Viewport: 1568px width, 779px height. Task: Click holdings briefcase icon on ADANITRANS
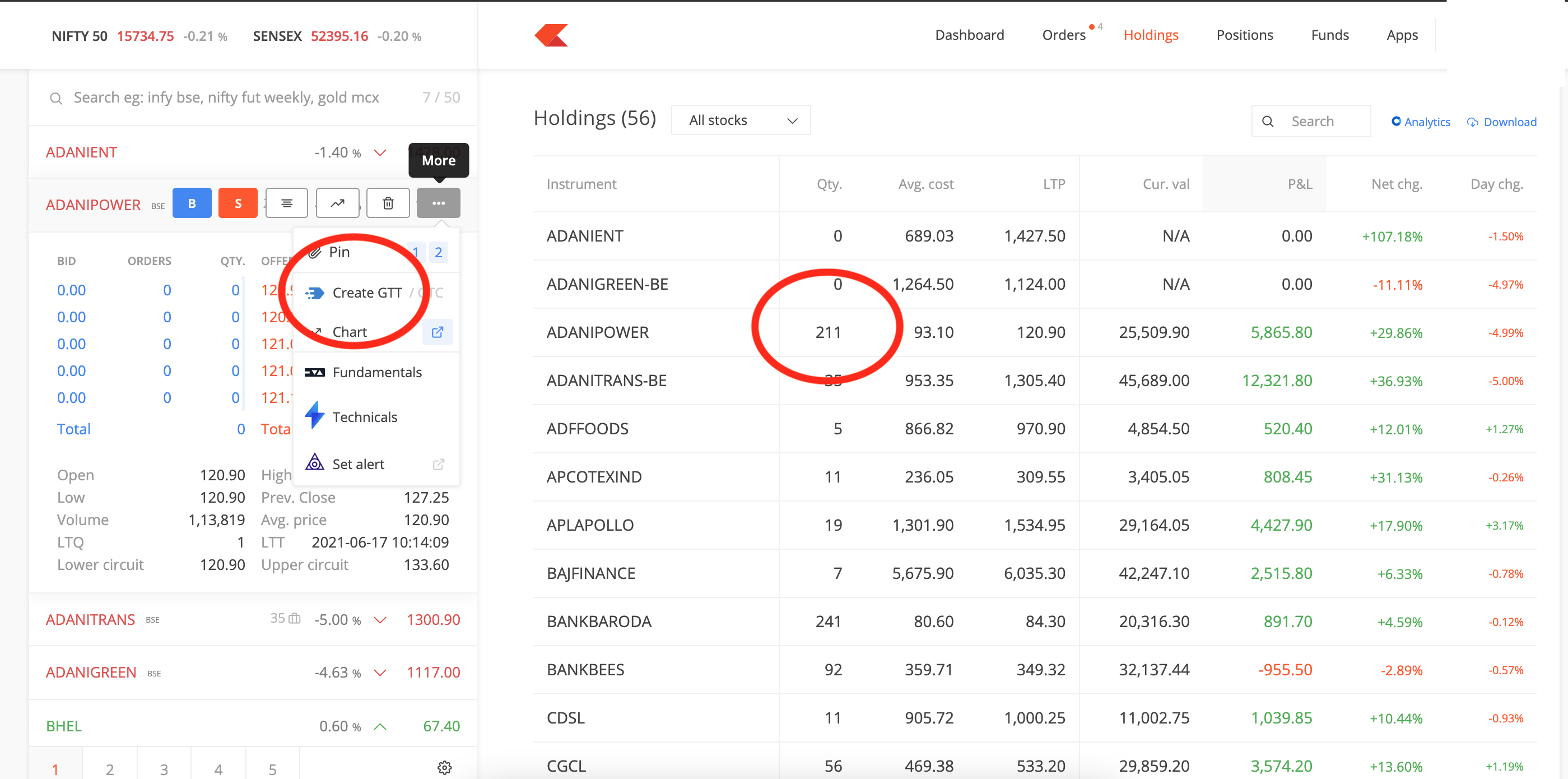(295, 618)
